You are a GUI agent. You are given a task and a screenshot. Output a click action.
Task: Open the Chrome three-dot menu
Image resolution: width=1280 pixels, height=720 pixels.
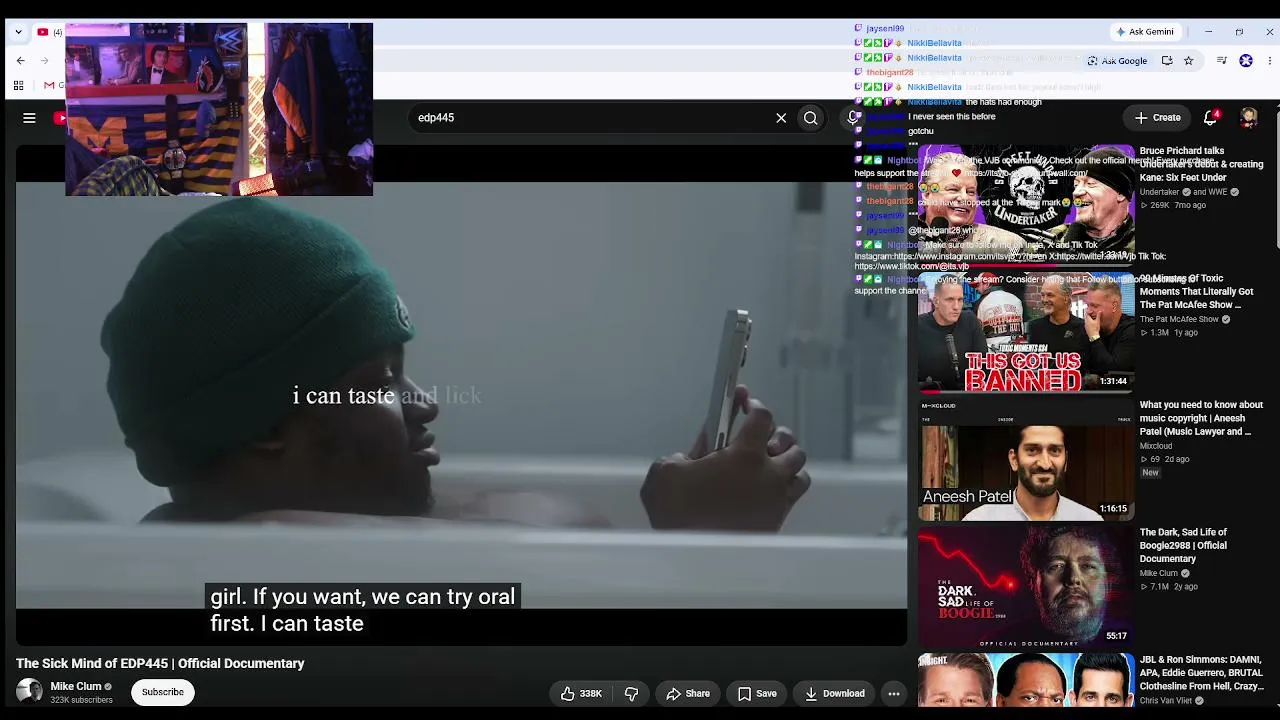pos(1270,61)
